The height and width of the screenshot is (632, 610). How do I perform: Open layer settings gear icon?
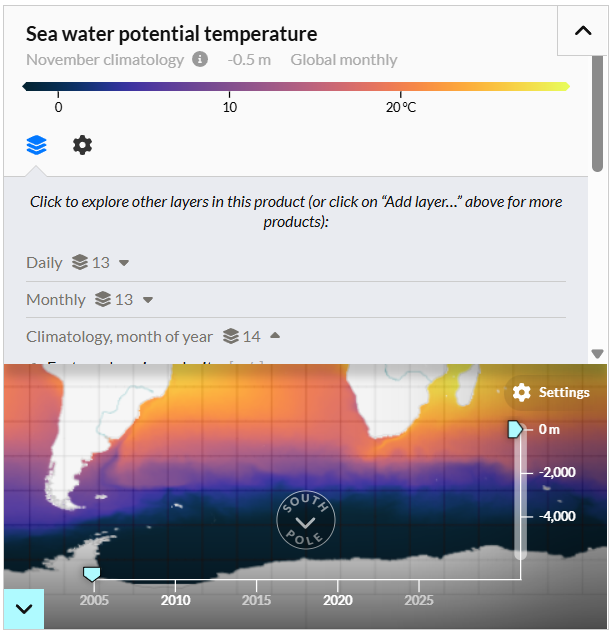pos(82,145)
